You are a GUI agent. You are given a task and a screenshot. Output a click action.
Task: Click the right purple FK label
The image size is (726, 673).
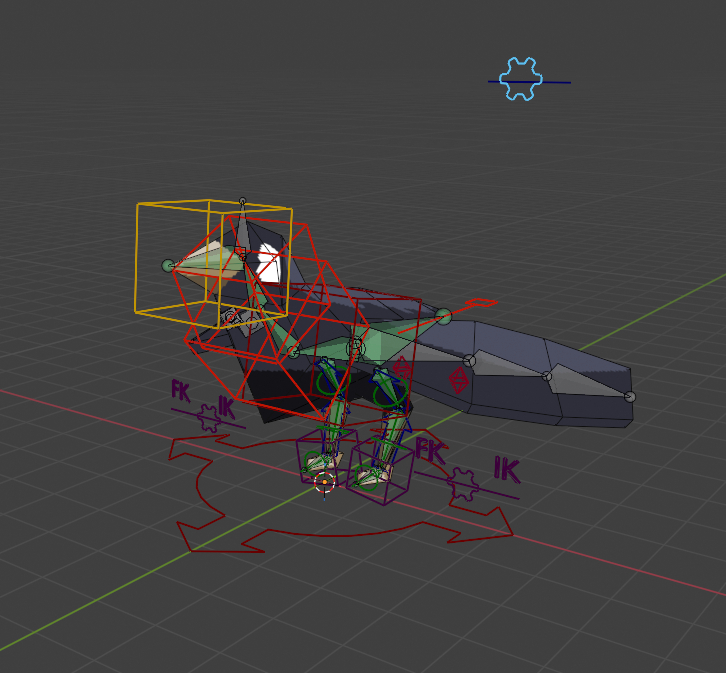tap(430, 450)
